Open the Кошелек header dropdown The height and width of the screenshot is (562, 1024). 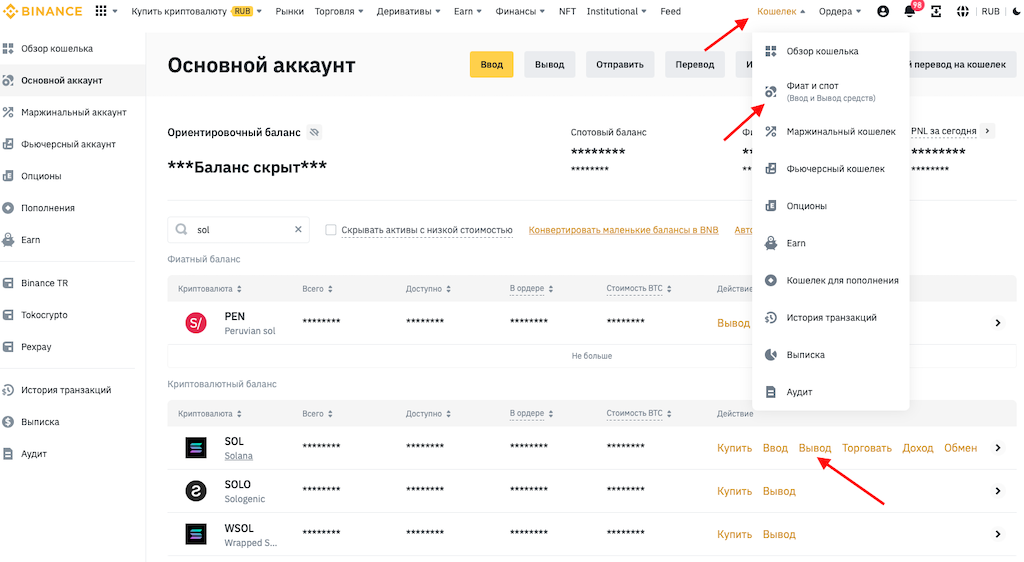[x=781, y=11]
